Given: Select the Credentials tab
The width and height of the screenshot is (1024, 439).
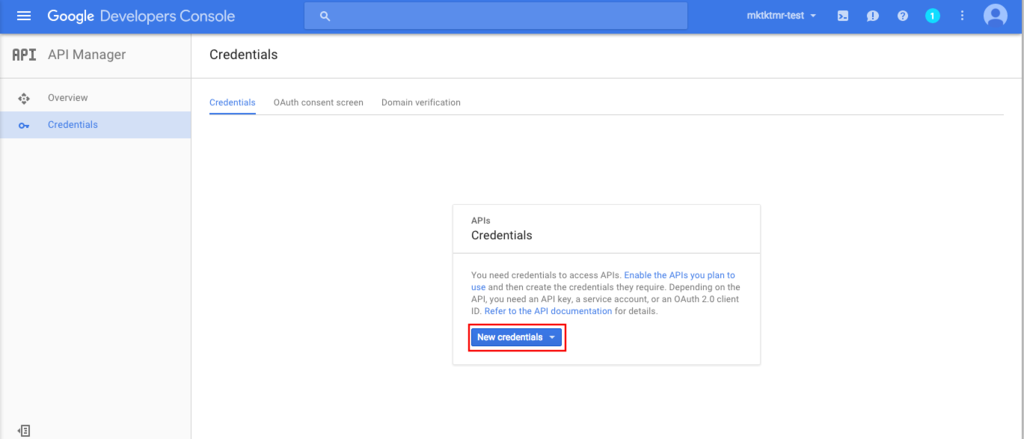Looking at the screenshot, I should click(232, 103).
